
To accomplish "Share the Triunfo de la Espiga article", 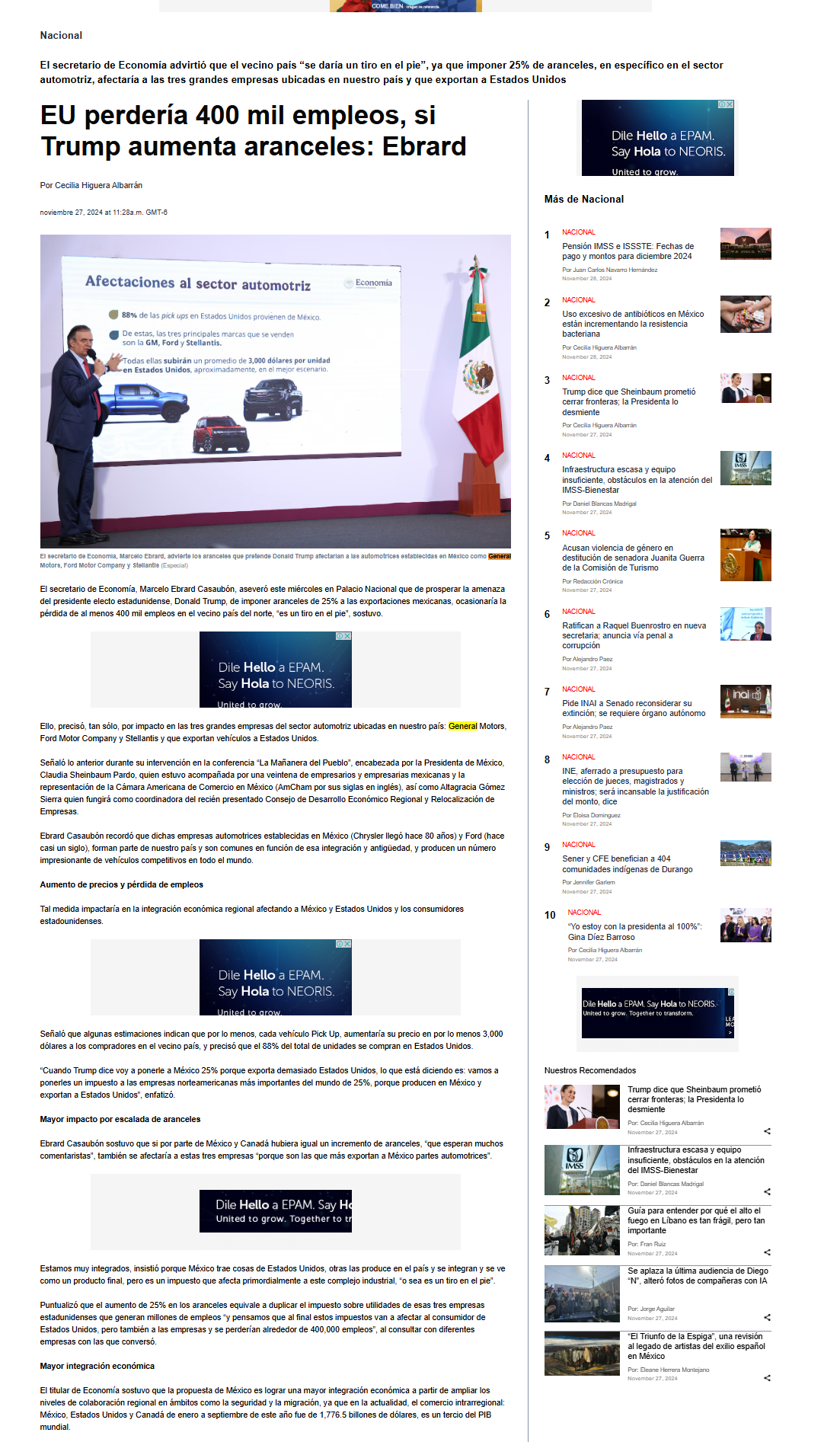I will pos(767,1378).
